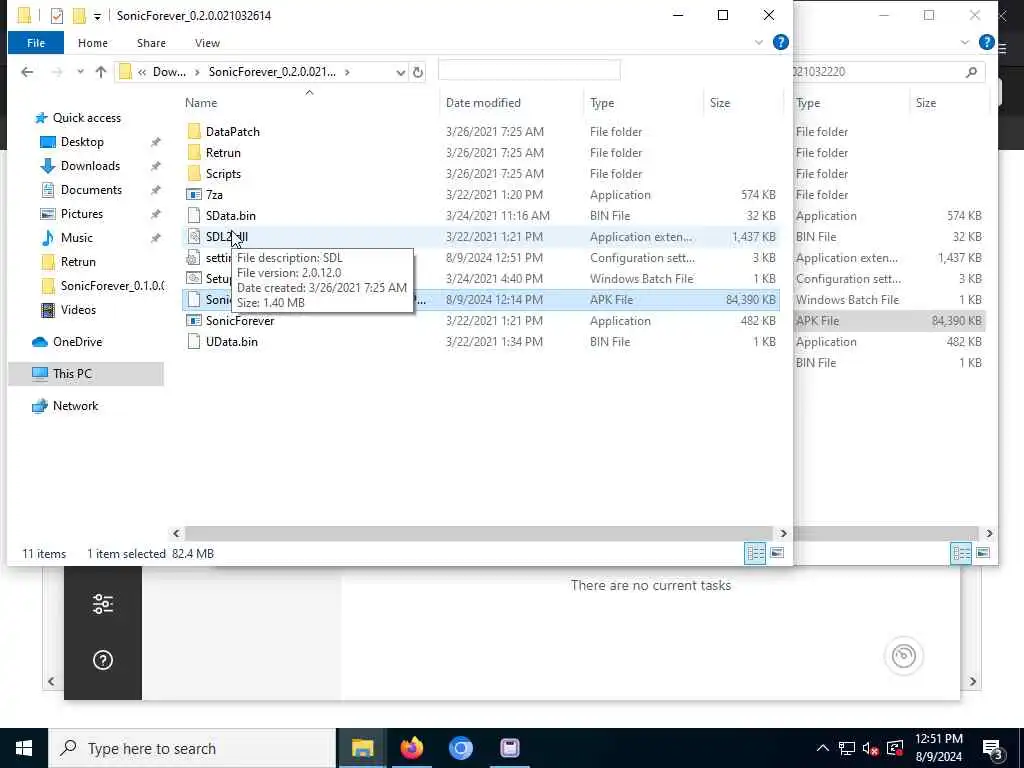
Task: Click the muted volume tray icon
Action: click(x=870, y=749)
